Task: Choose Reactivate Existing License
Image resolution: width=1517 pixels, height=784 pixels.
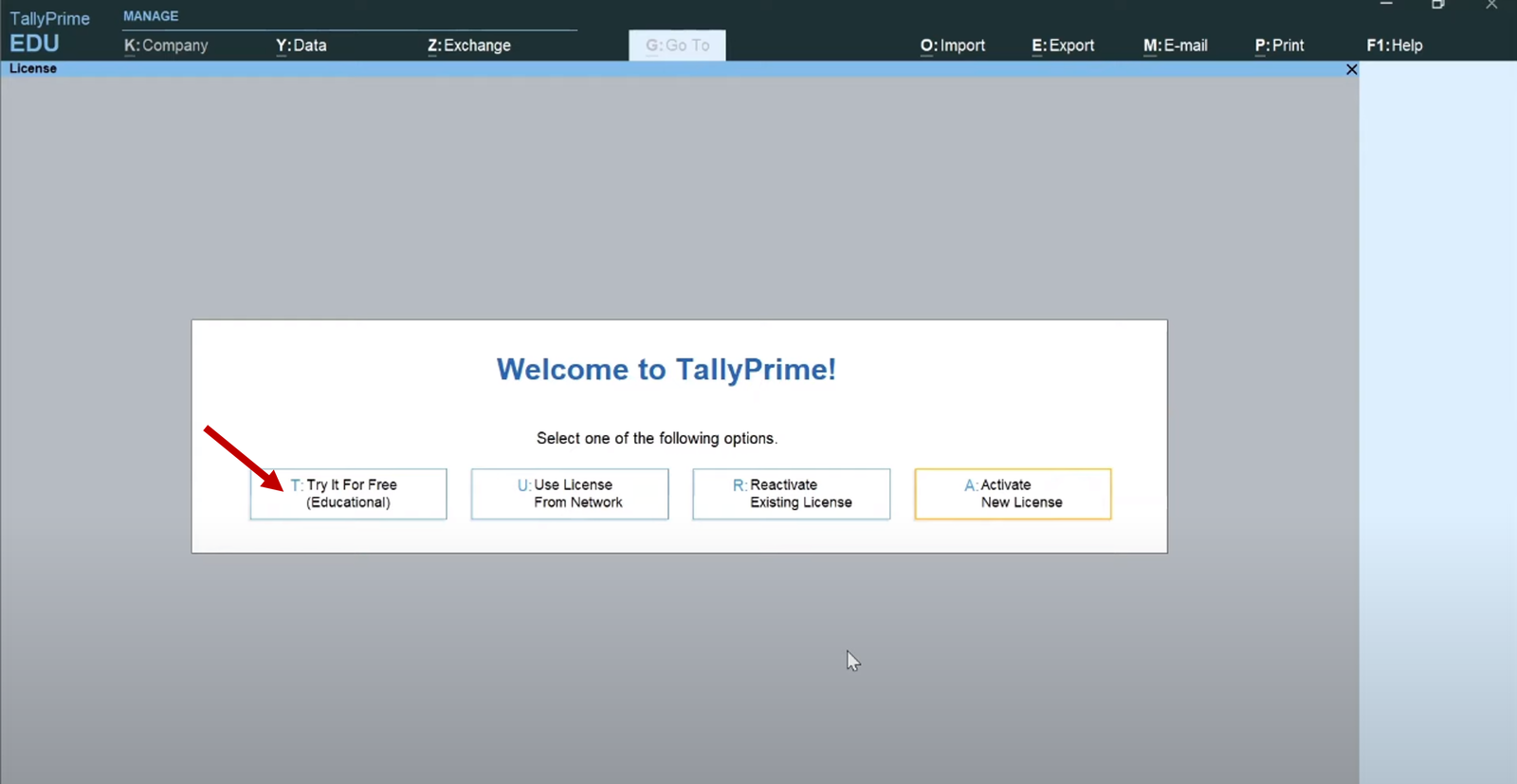Action: (792, 494)
